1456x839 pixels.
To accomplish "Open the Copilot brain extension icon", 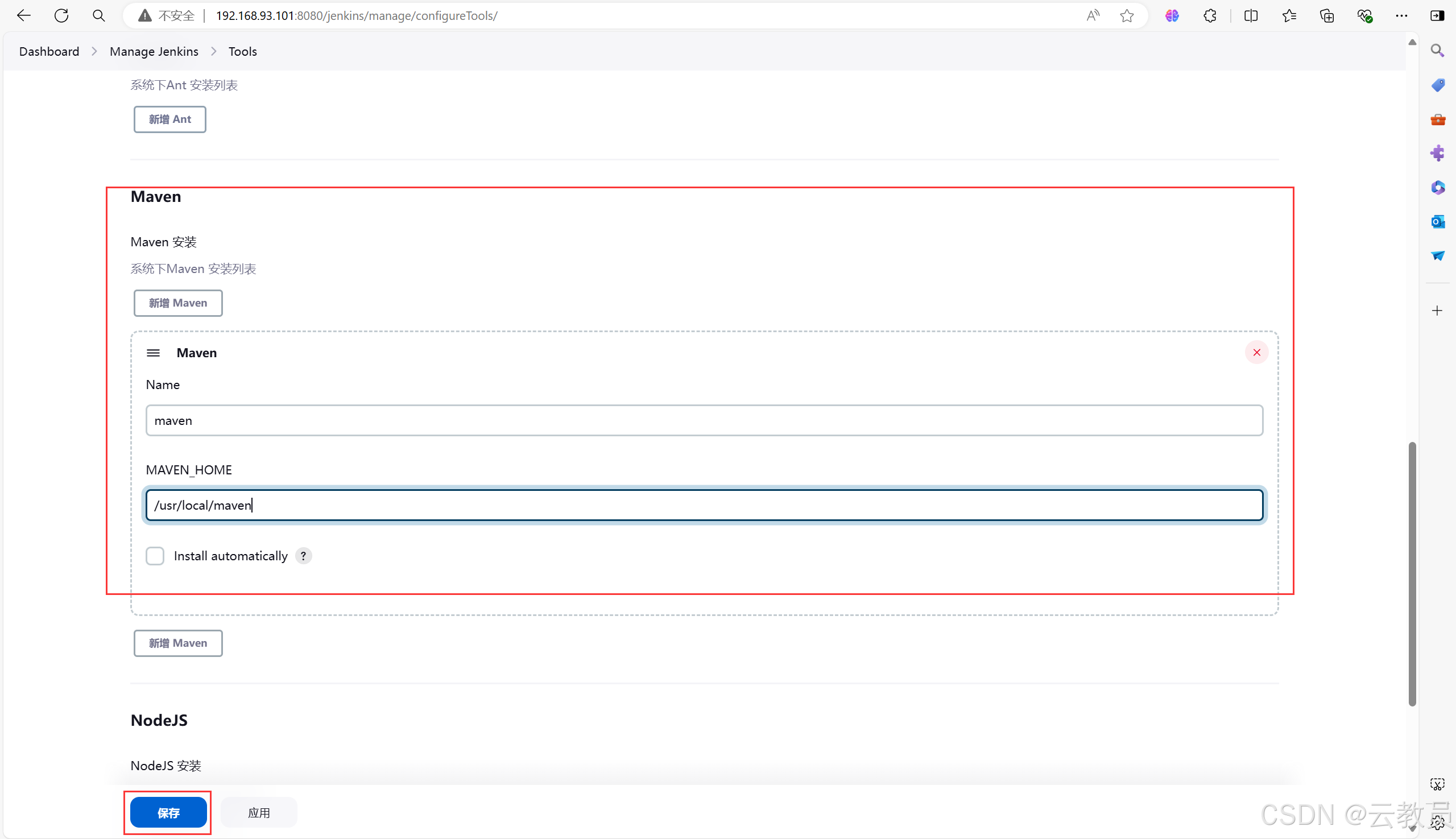I will (x=1172, y=15).
